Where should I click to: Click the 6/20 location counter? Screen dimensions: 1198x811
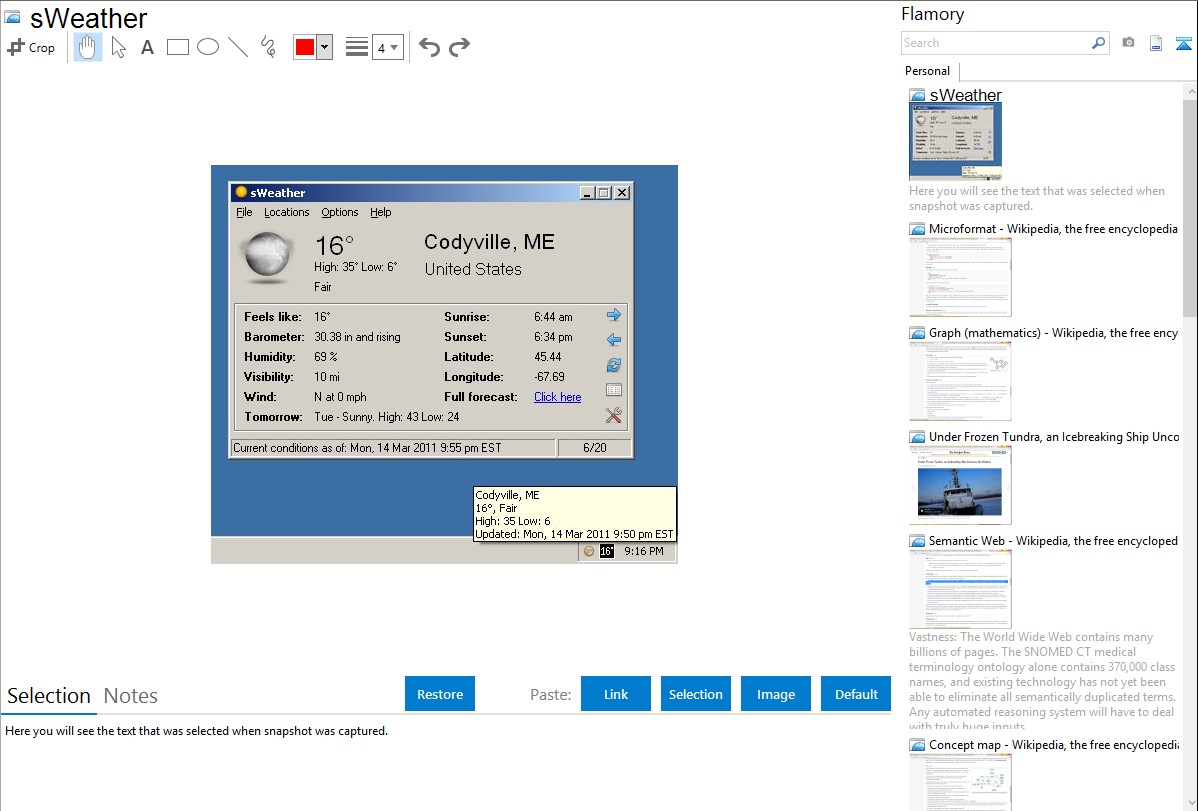pos(594,448)
